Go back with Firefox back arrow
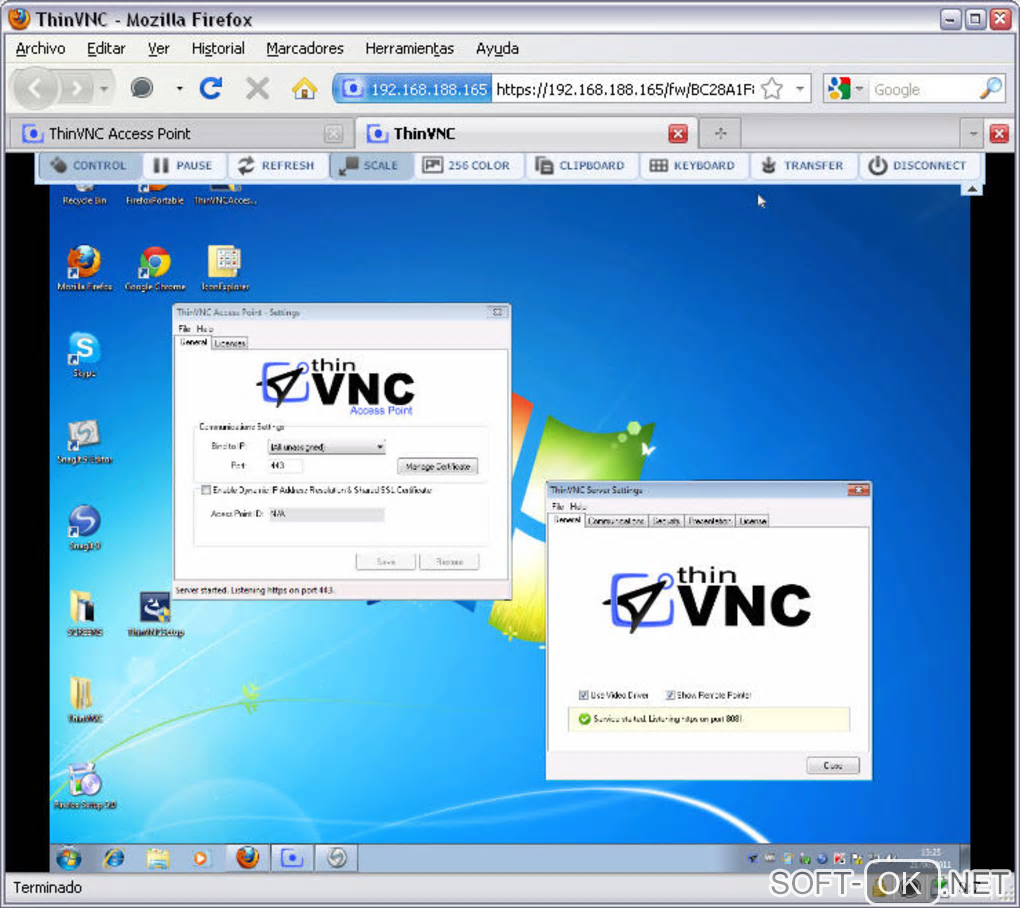Screen dimensions: 1020x908 click(x=36, y=88)
